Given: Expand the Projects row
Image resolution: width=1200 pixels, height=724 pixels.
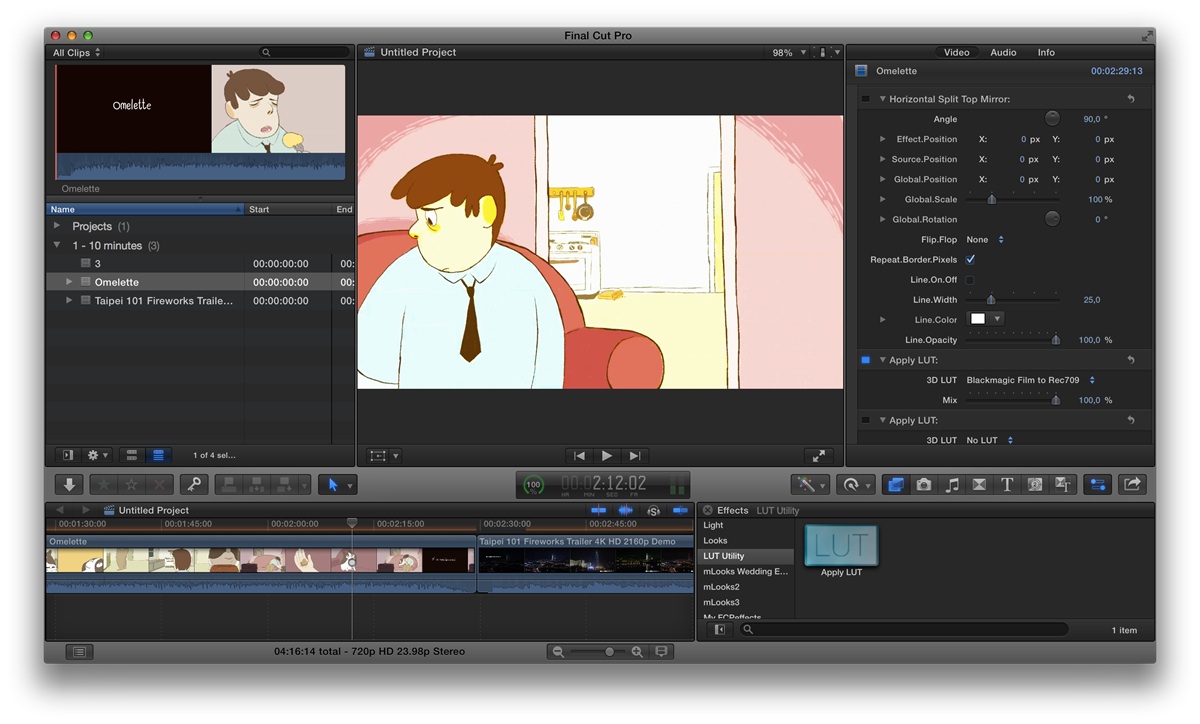Looking at the screenshot, I should click(x=57, y=226).
